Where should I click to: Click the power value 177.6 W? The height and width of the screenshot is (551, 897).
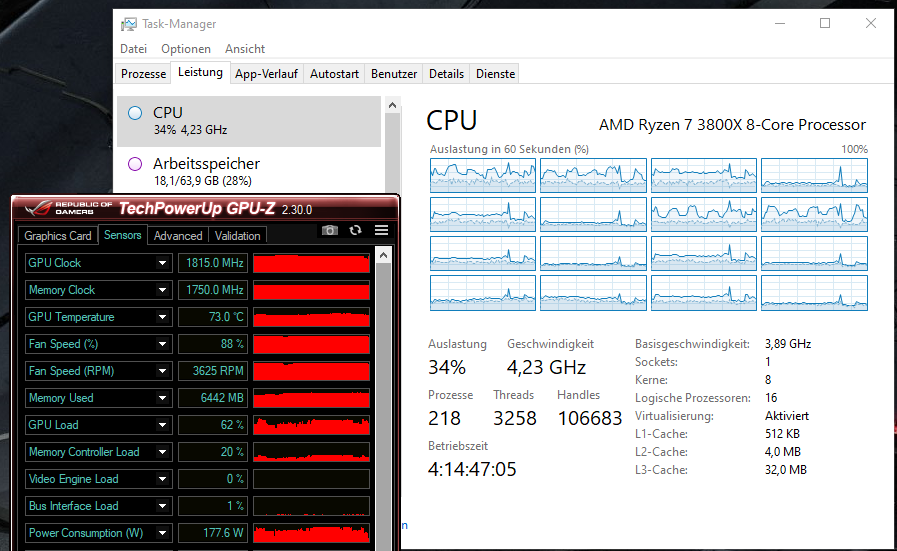click(x=213, y=533)
